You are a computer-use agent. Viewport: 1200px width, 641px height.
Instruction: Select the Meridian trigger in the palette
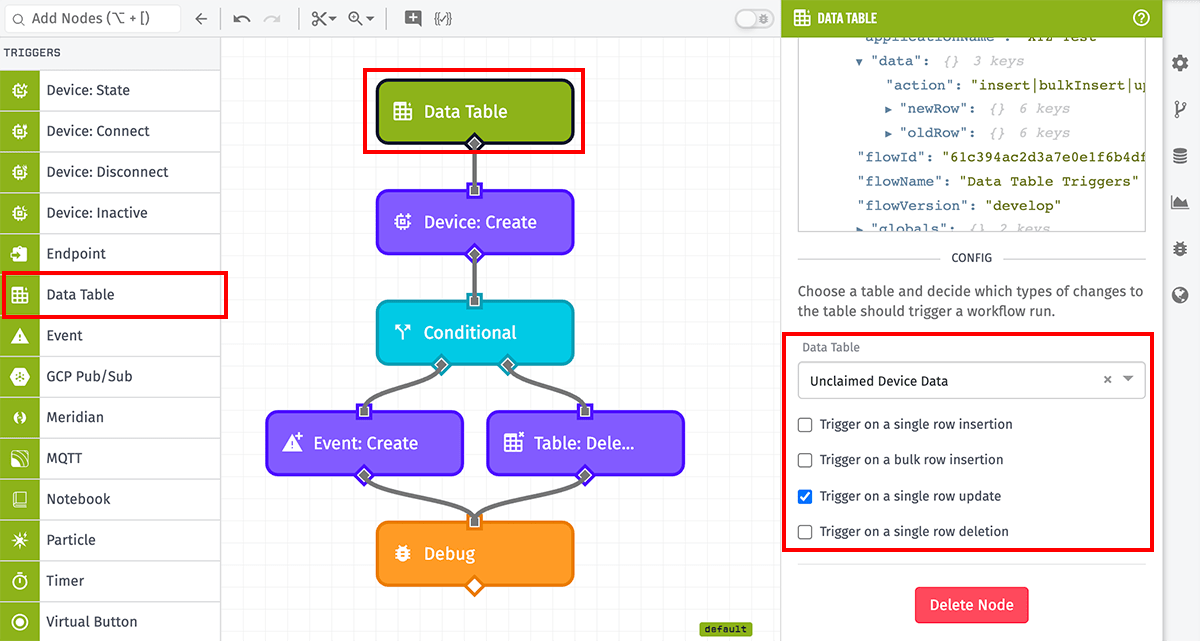(110, 417)
